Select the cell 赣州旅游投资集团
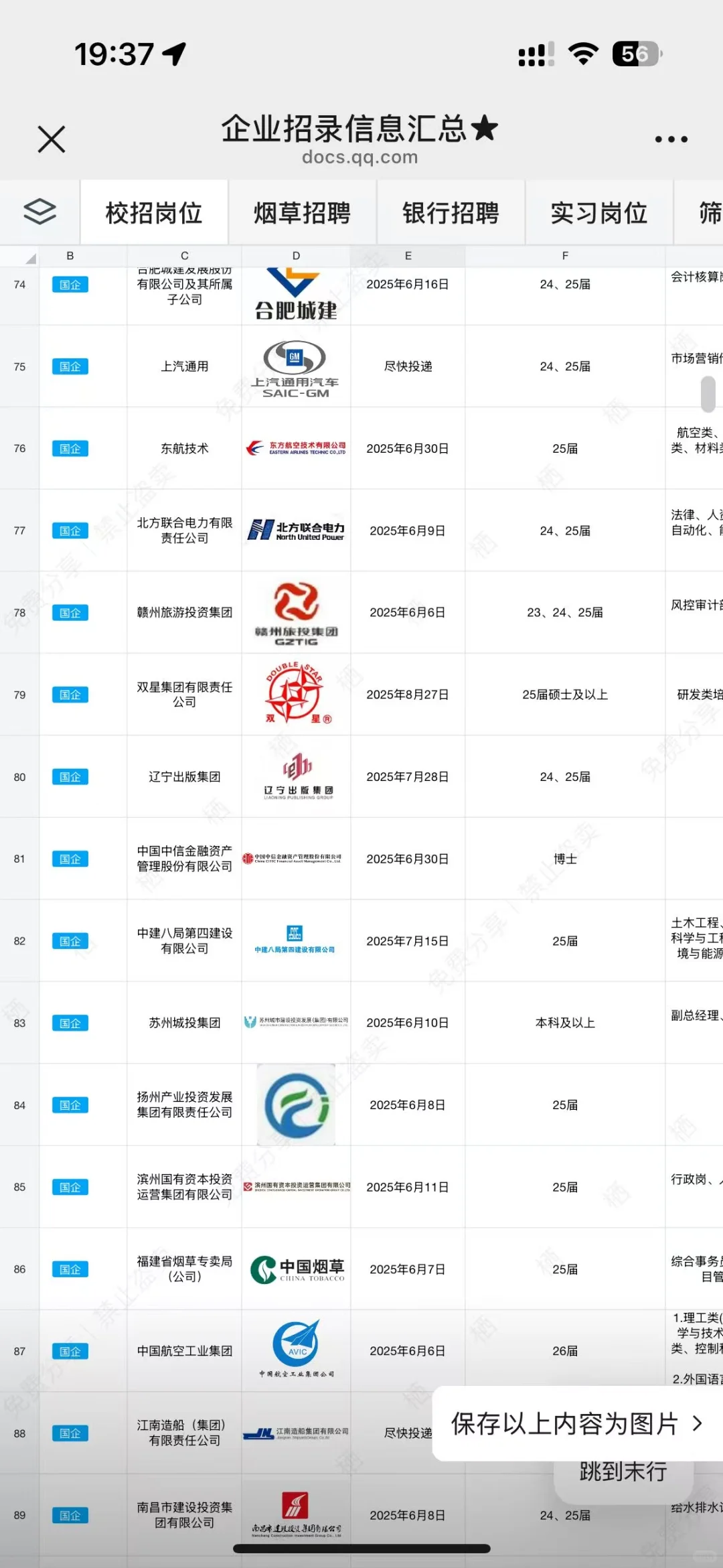The height and width of the screenshot is (1568, 723). [x=185, y=613]
